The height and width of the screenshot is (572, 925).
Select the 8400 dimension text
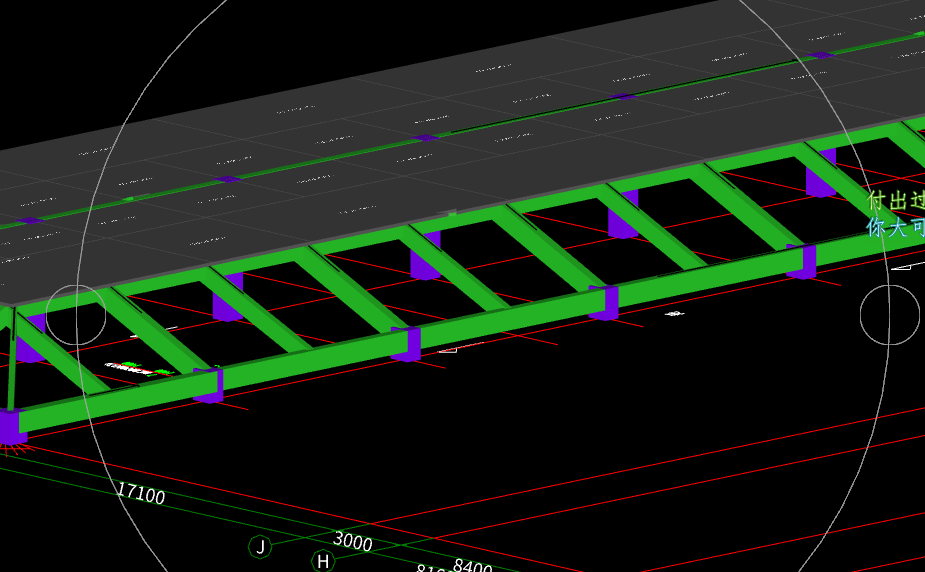pos(472,566)
